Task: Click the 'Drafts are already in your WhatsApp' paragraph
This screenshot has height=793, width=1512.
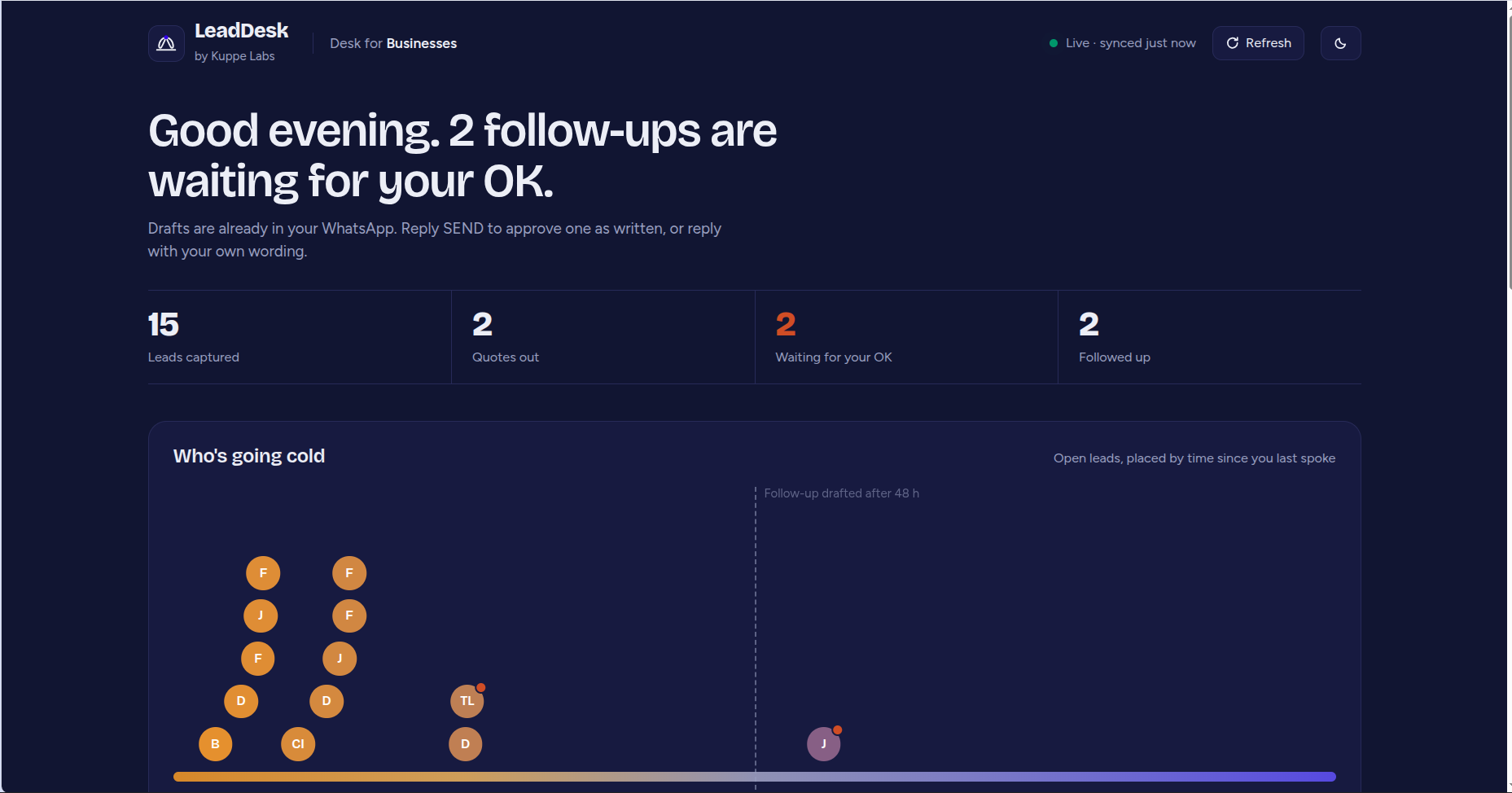Action: pyautogui.click(x=435, y=240)
